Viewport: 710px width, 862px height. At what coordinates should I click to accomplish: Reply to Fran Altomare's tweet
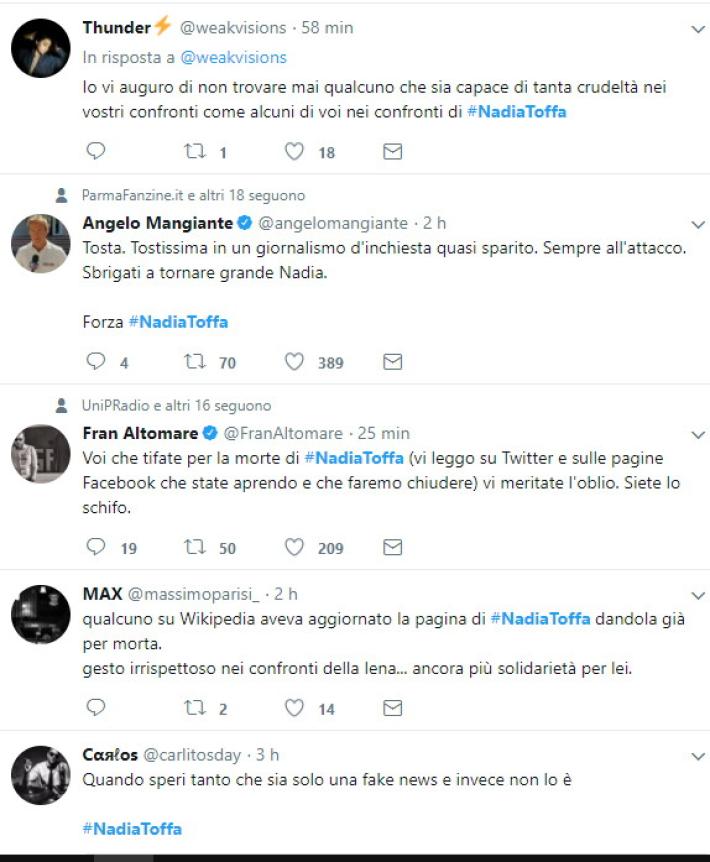(x=96, y=547)
